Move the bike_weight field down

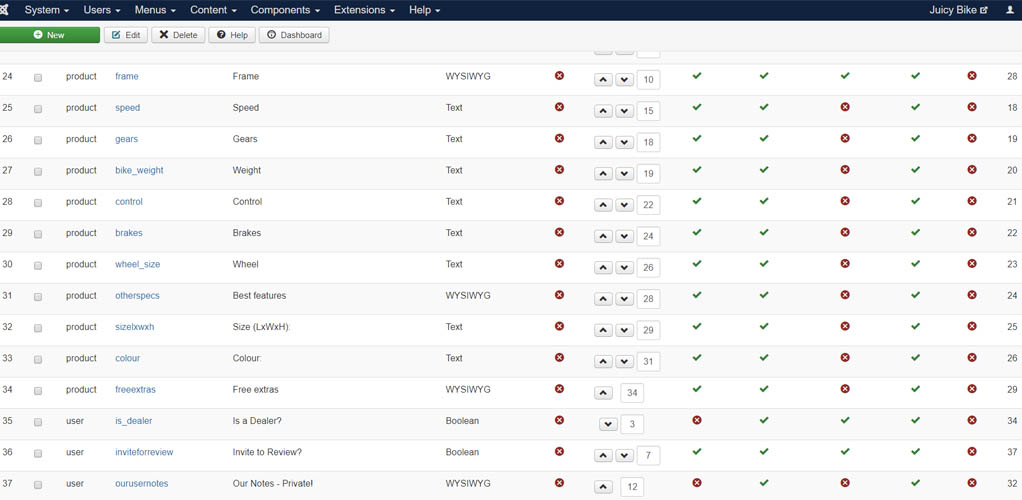[624, 173]
